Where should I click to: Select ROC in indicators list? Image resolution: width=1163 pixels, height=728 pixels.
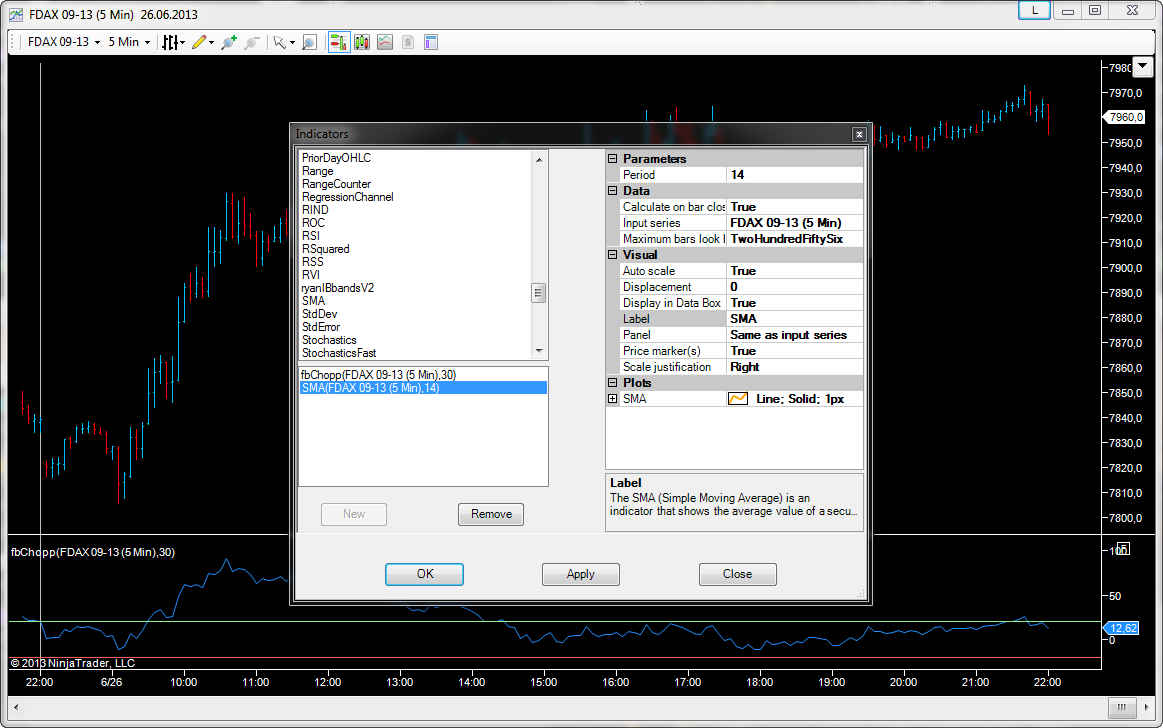pos(313,223)
